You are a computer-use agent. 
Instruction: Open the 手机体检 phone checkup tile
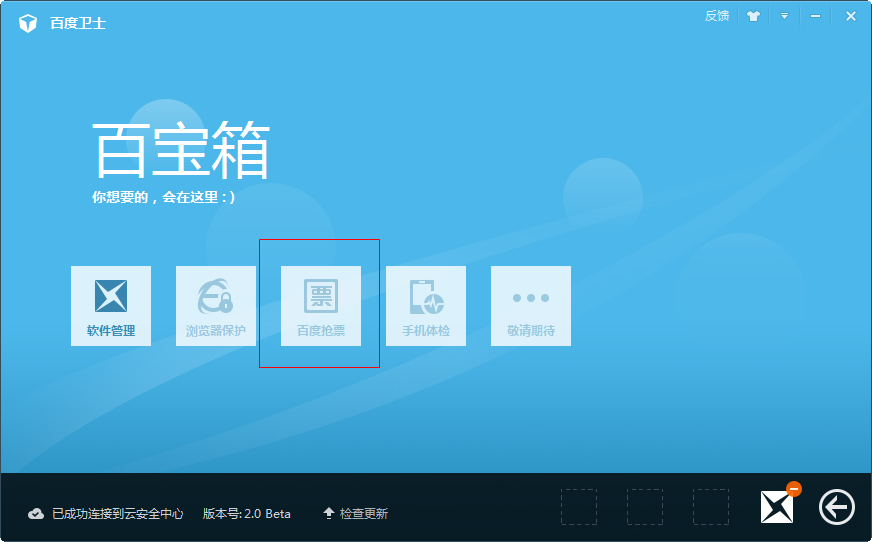[x=426, y=306]
